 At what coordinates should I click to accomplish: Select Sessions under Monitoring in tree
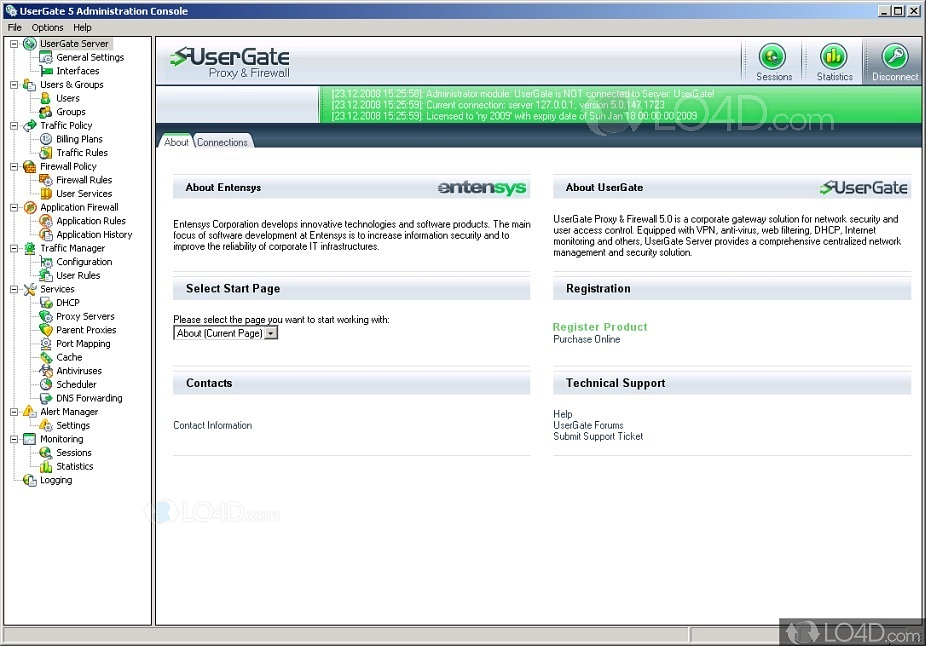pos(74,452)
